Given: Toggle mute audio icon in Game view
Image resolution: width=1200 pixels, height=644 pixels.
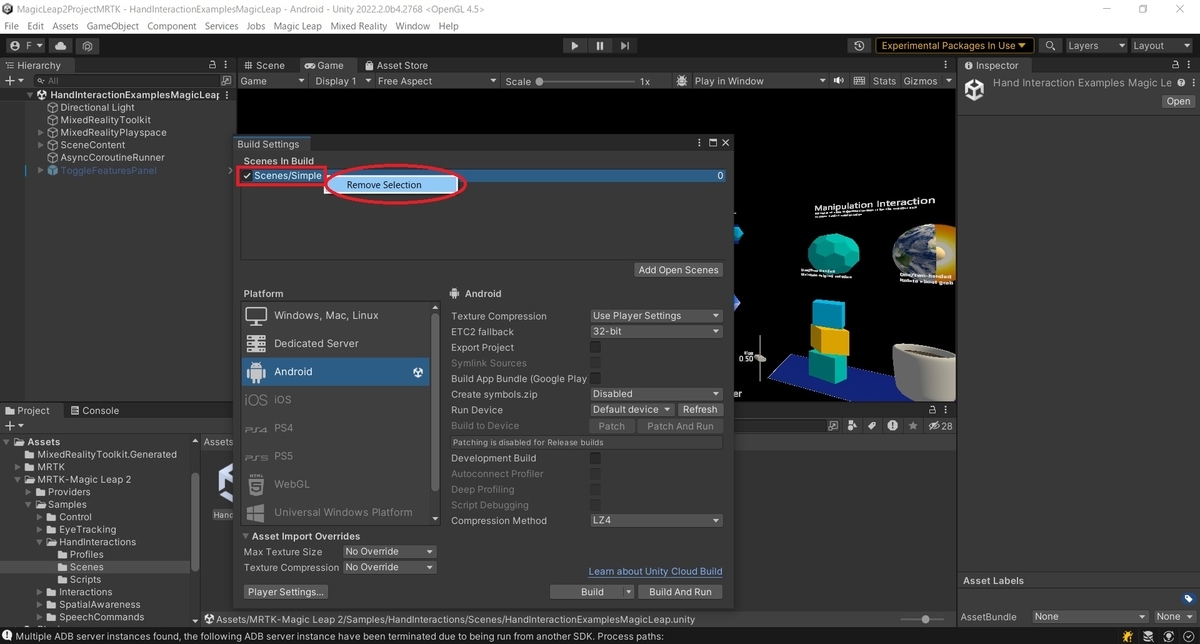Looking at the screenshot, I should (x=838, y=81).
